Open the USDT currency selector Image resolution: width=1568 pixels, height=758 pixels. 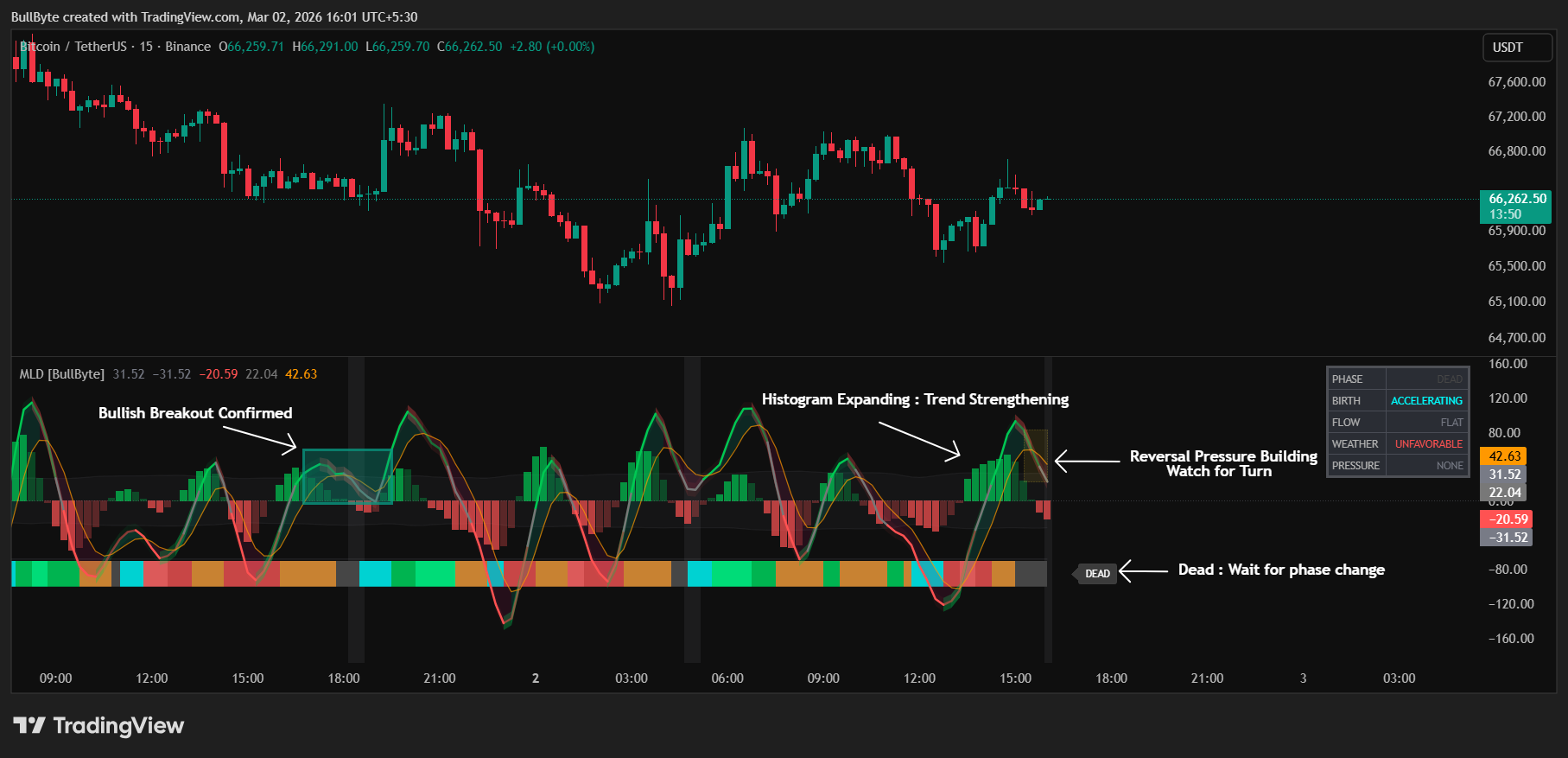coord(1518,48)
